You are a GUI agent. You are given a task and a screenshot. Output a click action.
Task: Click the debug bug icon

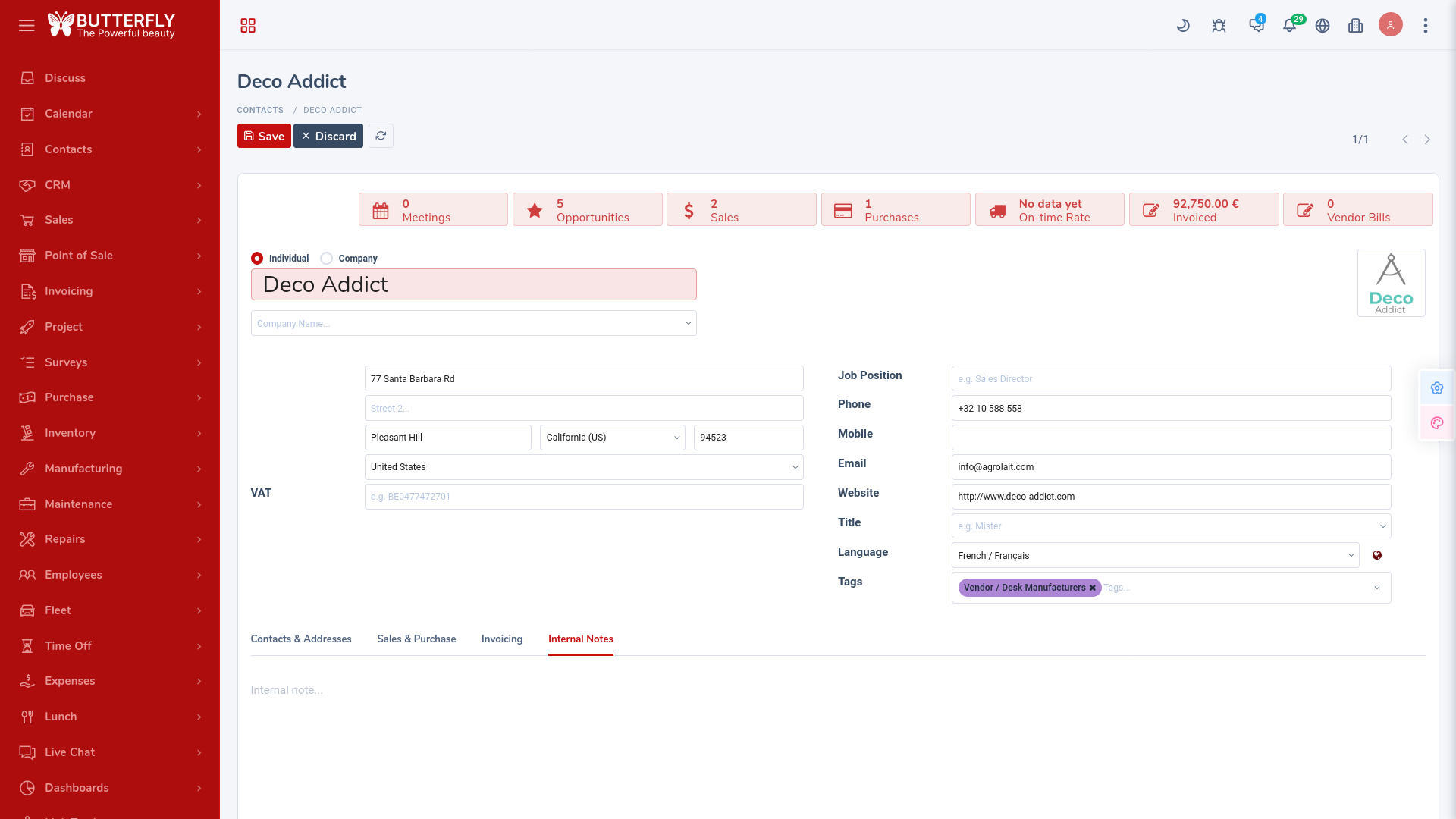pos(1219,26)
